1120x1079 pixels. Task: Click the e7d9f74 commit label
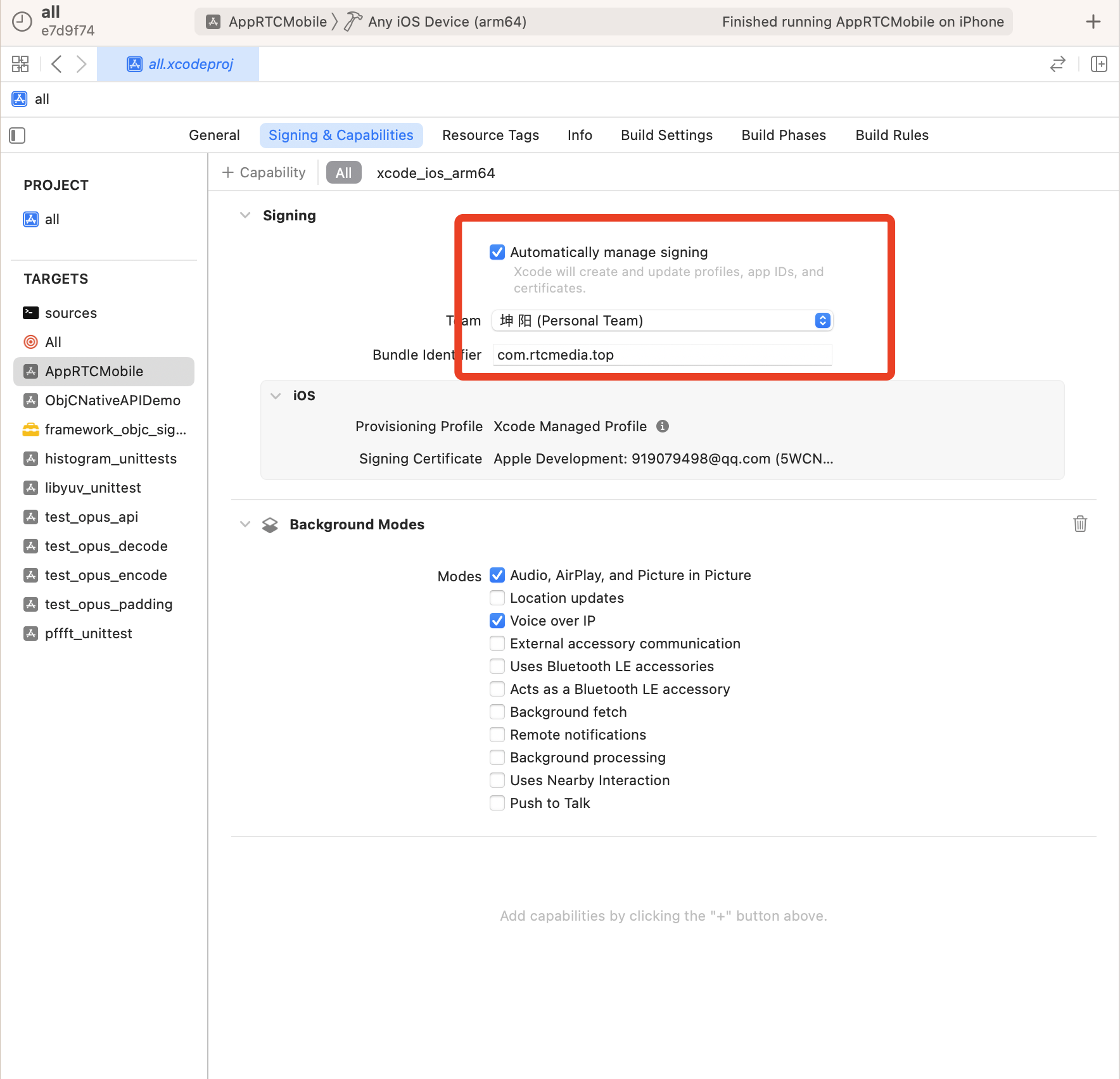68,30
